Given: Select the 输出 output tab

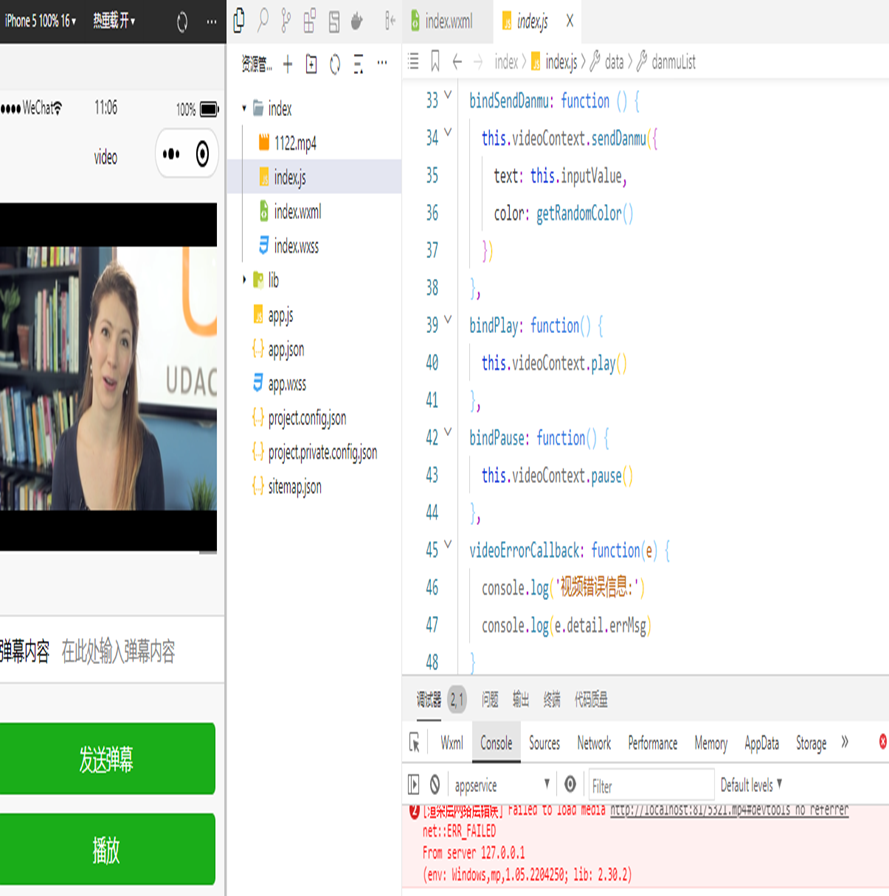Looking at the screenshot, I should coord(520,699).
